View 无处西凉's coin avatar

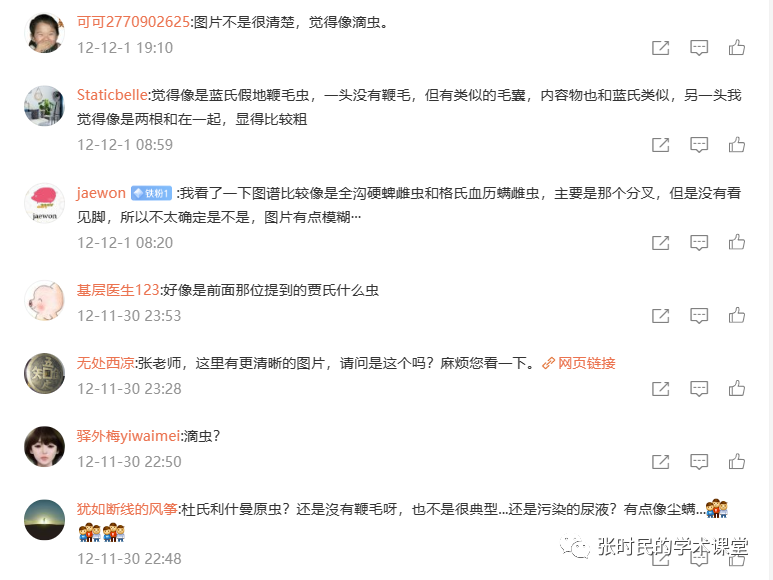44,374
